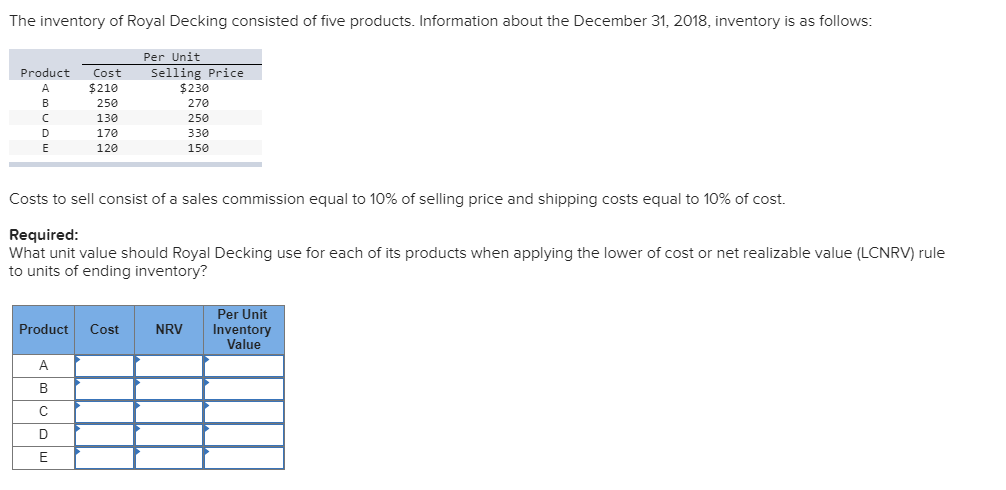Select Per Unit Inventory Value field for A

pos(244,366)
